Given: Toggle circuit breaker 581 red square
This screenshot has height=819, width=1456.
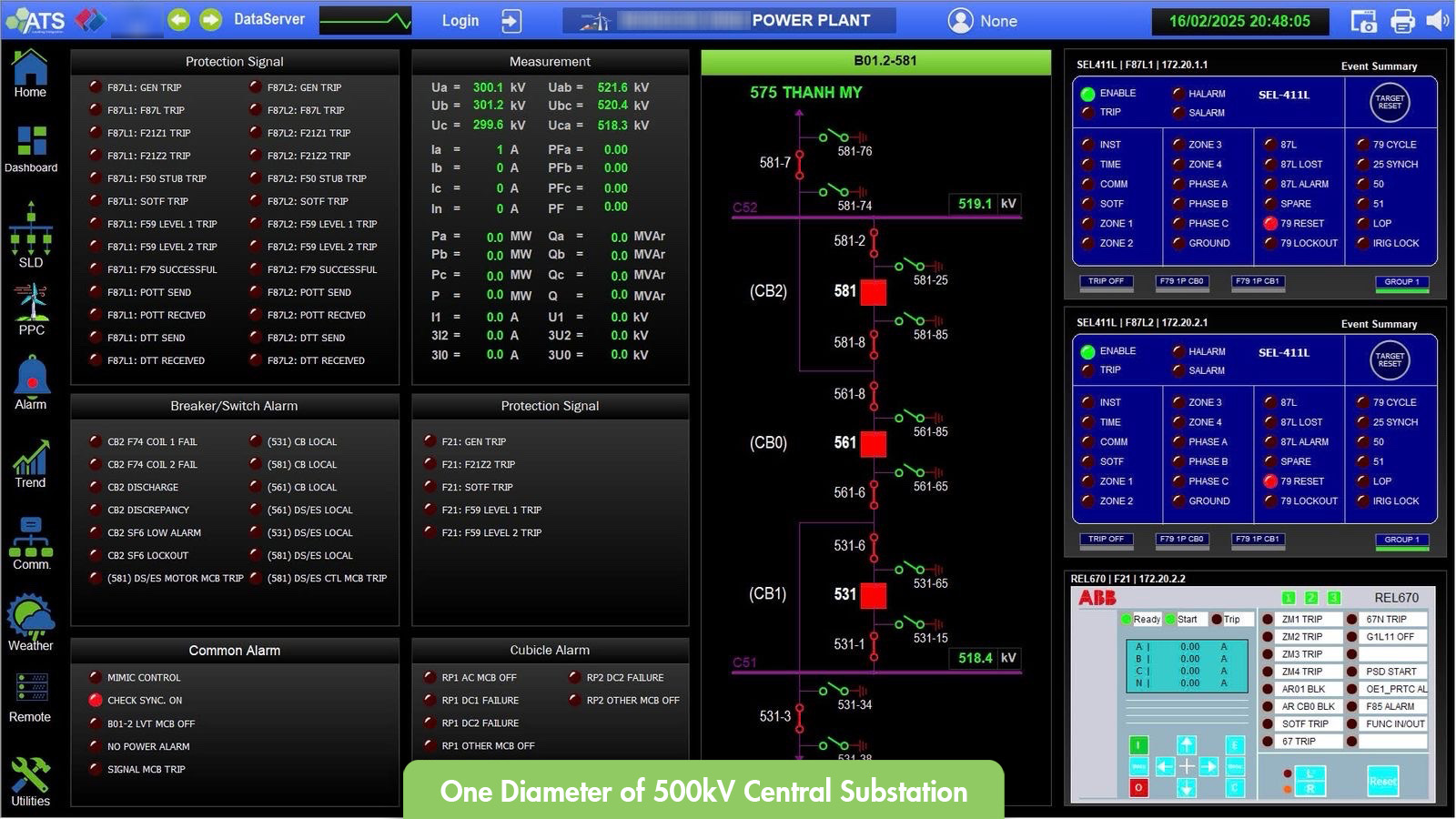Looking at the screenshot, I should [874, 292].
